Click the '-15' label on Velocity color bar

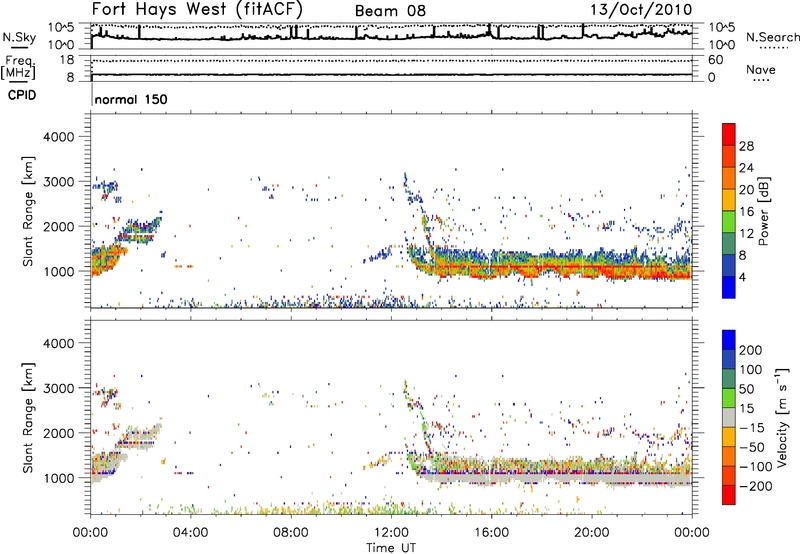coord(752,428)
